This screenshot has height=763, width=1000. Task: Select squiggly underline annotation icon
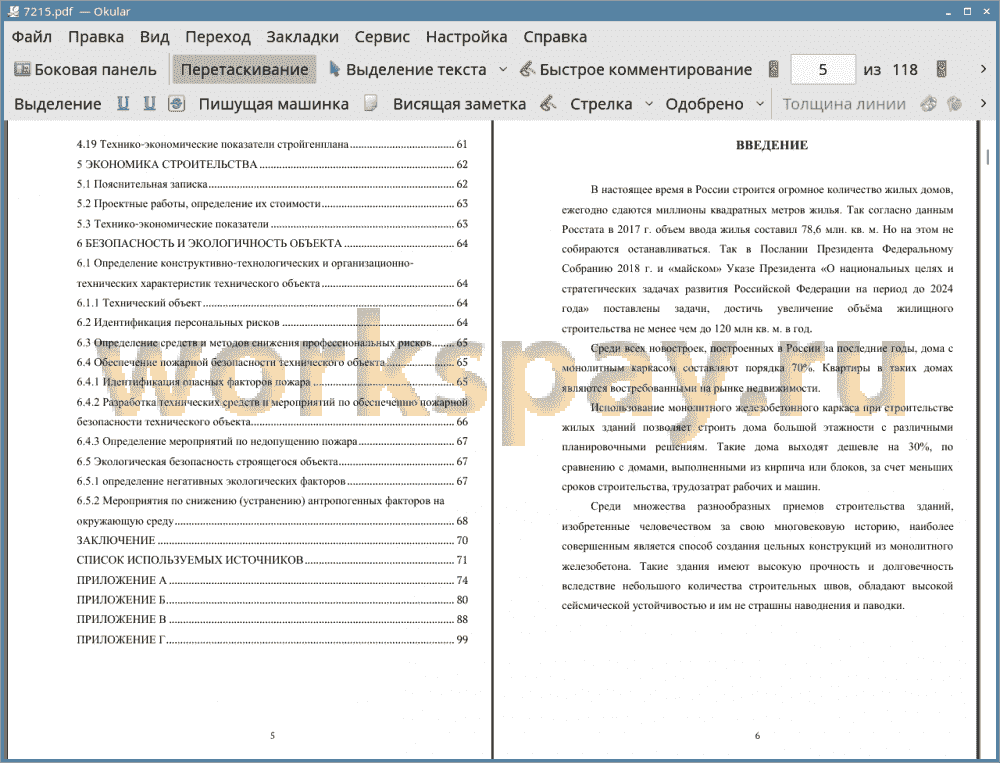click(x=149, y=103)
